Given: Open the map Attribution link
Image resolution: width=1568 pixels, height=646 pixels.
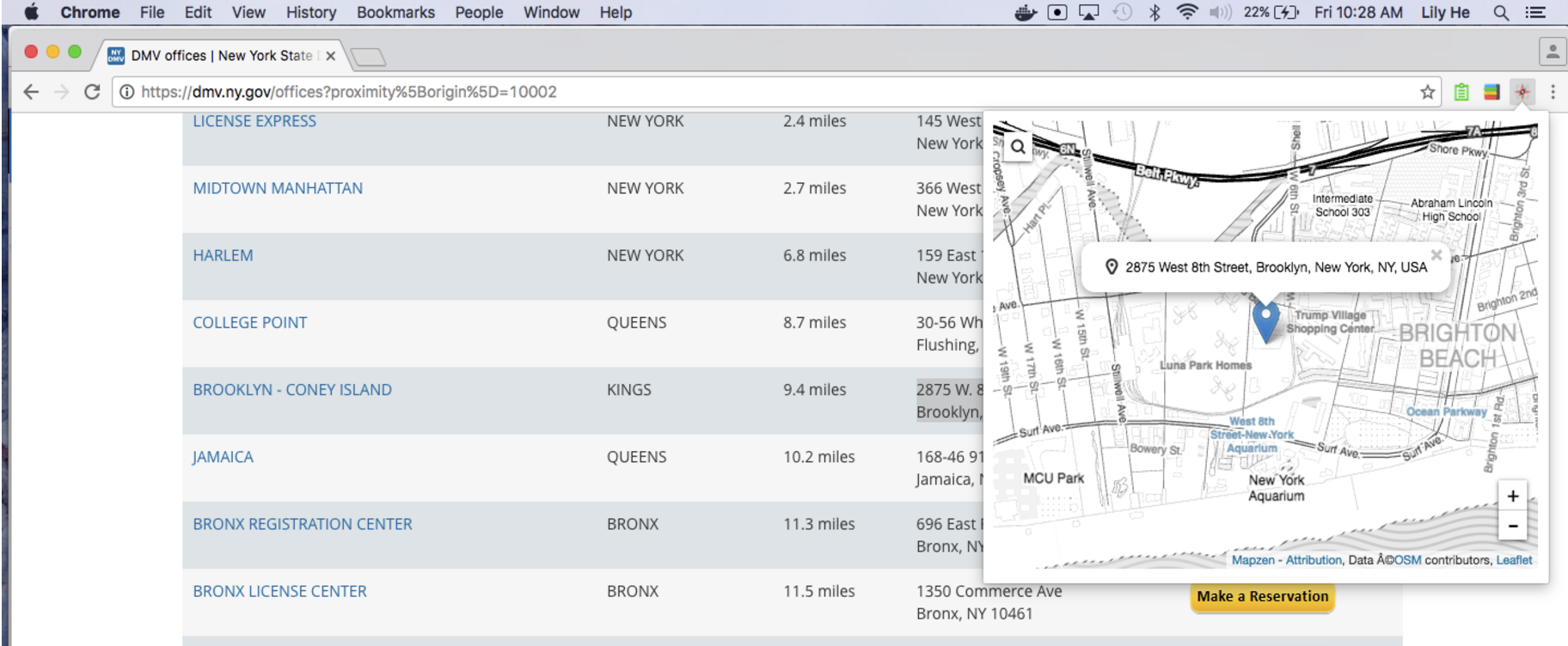Looking at the screenshot, I should click(x=1314, y=560).
